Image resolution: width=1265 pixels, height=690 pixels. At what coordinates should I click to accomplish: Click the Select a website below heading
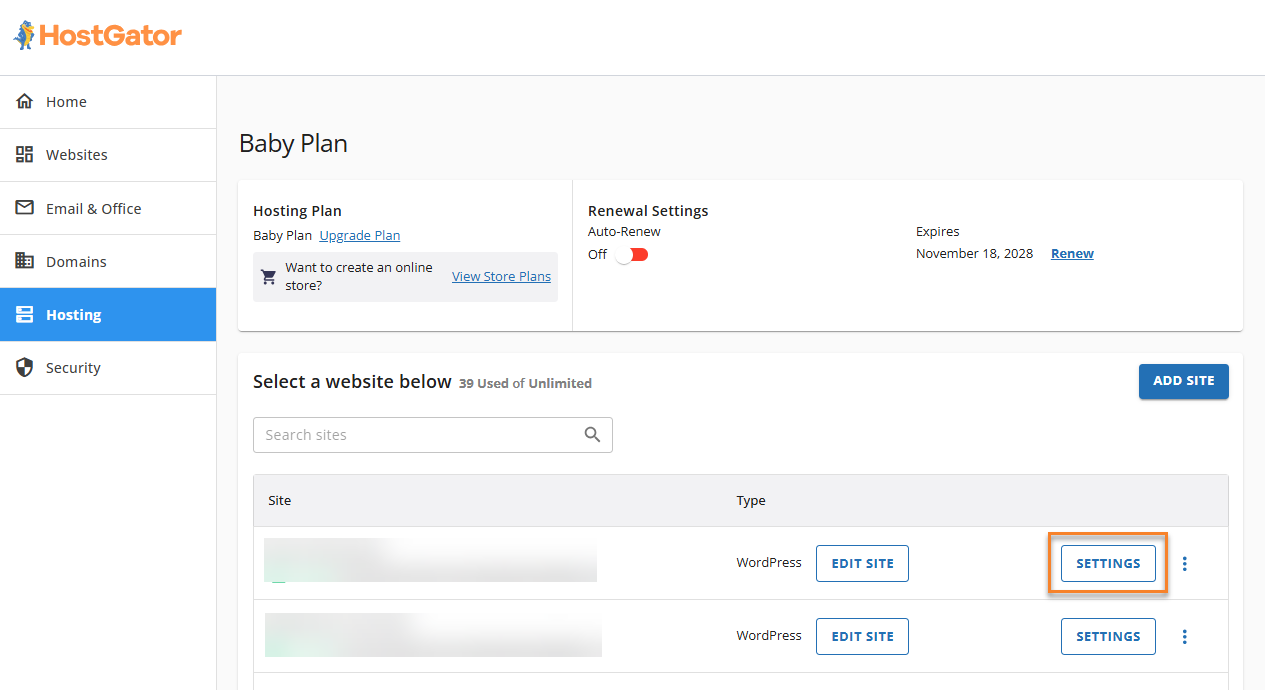click(352, 382)
